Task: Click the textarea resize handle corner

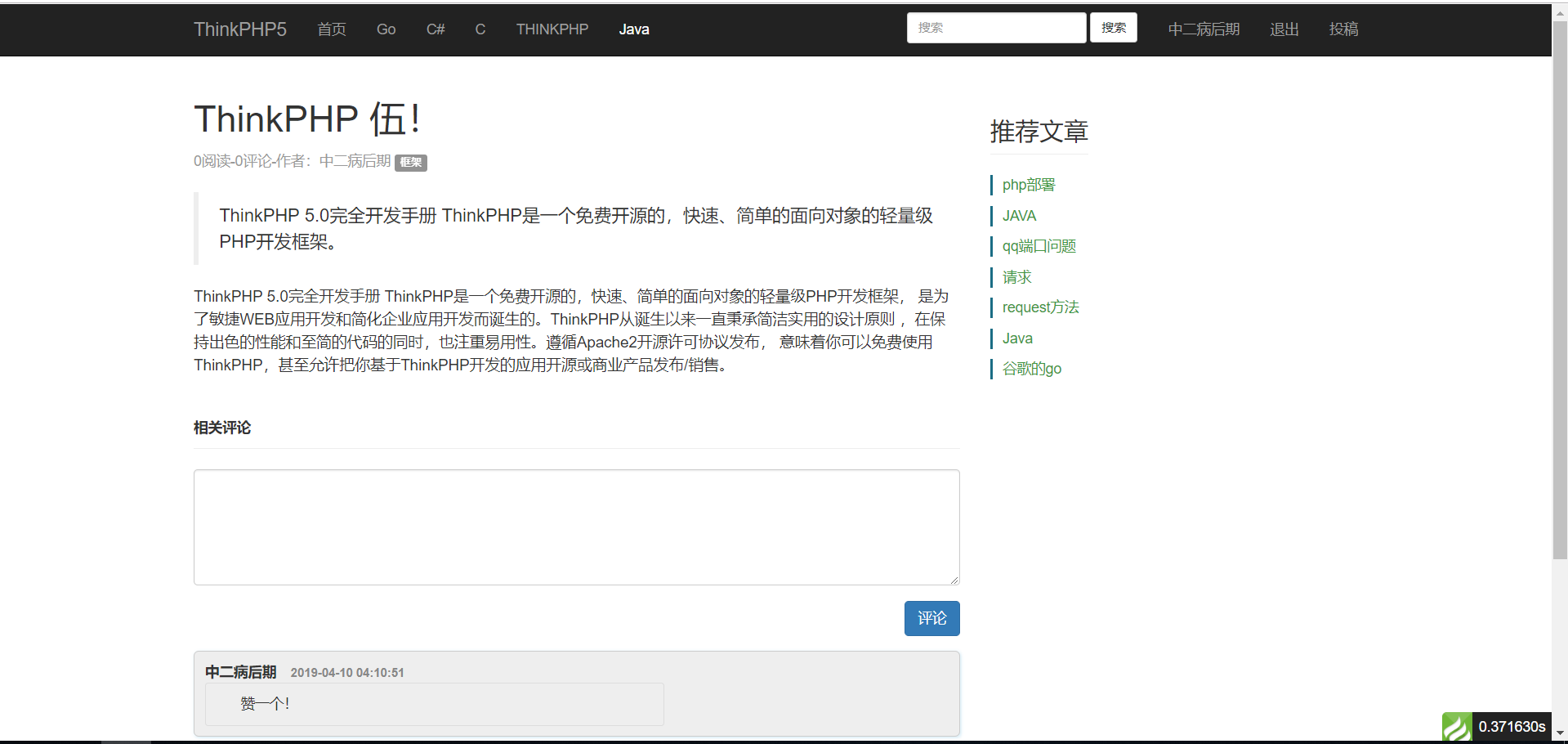Action: click(954, 579)
